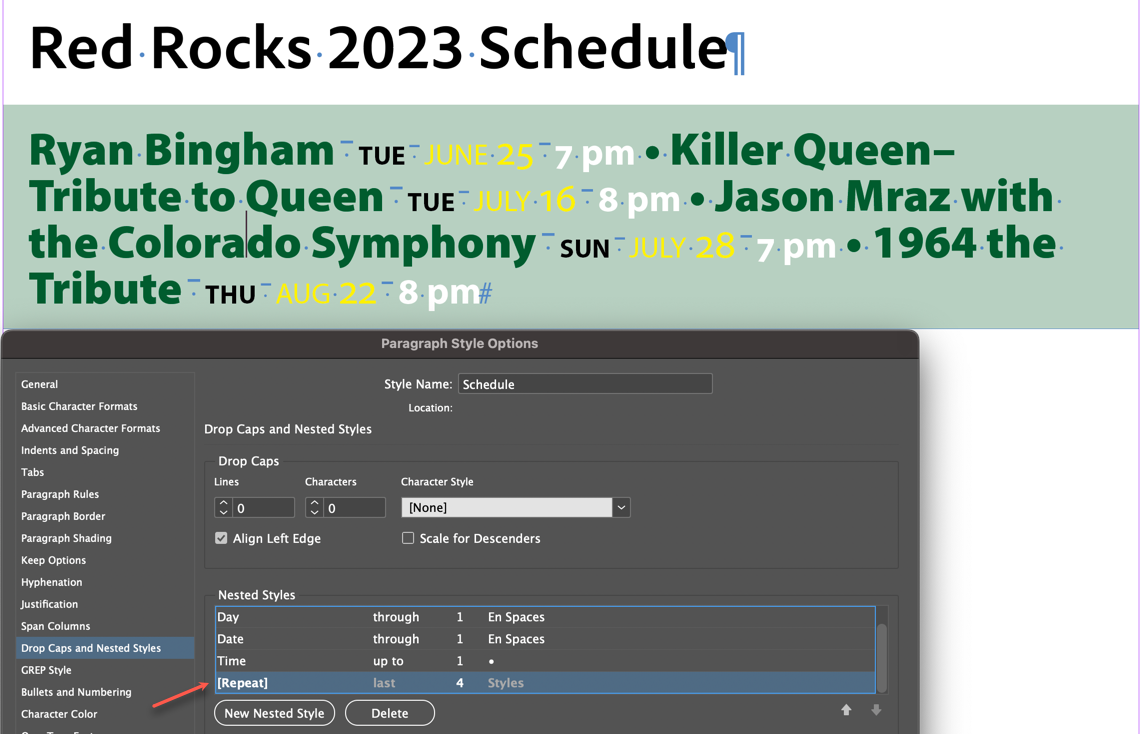Select Character Color in the sidebar
The width and height of the screenshot is (1142, 734).
59,714
